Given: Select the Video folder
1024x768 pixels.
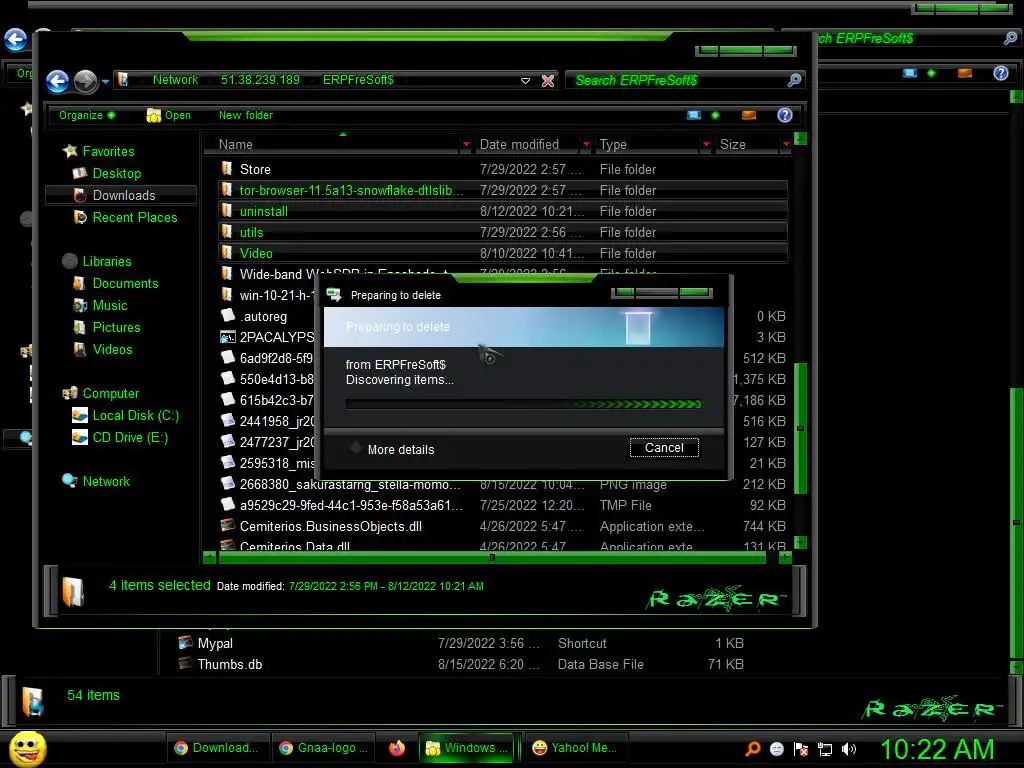Looking at the screenshot, I should click(503, 253).
